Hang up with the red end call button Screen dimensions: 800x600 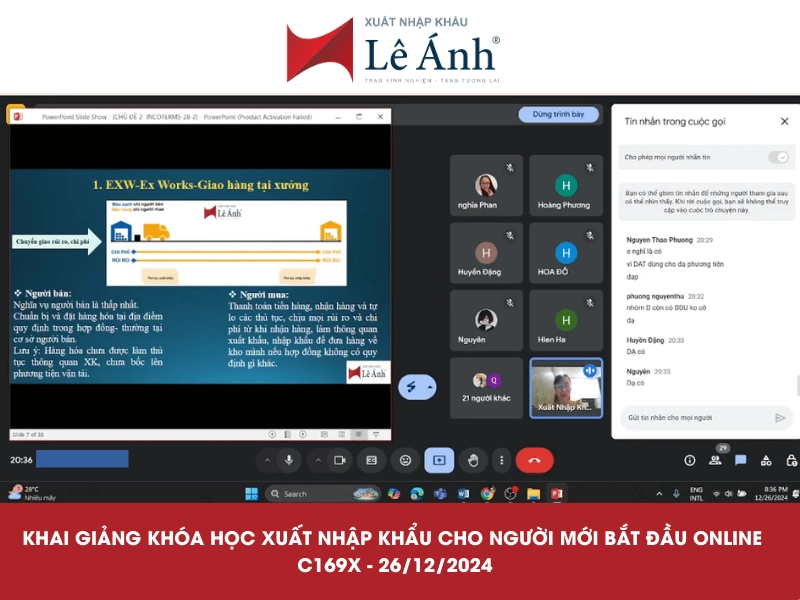pyautogui.click(x=532, y=460)
